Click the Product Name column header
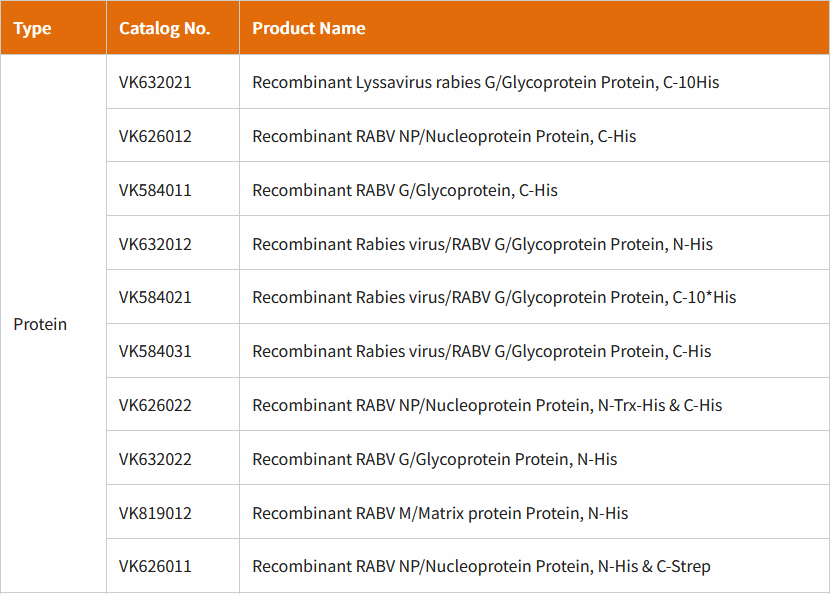This screenshot has width=832, height=594. 309,28
